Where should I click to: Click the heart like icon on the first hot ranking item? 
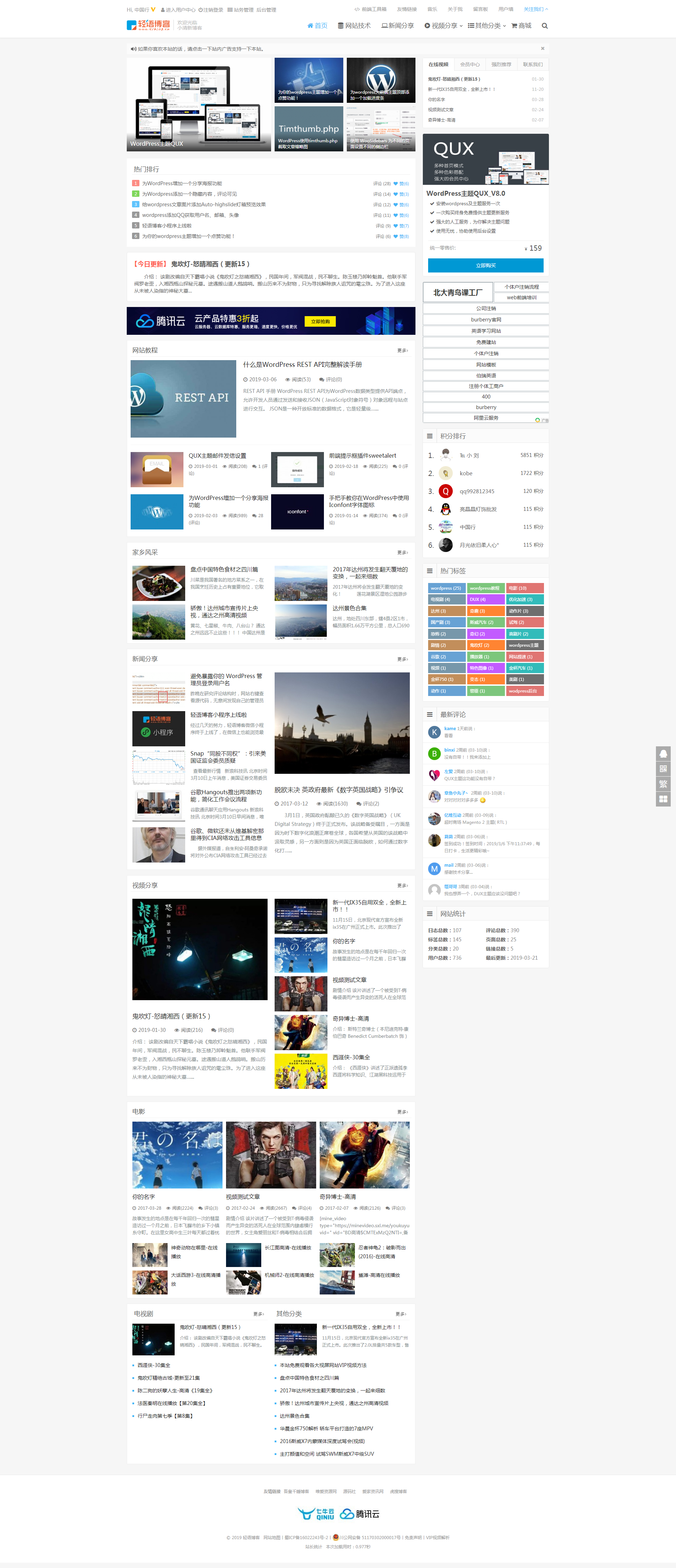[396, 184]
